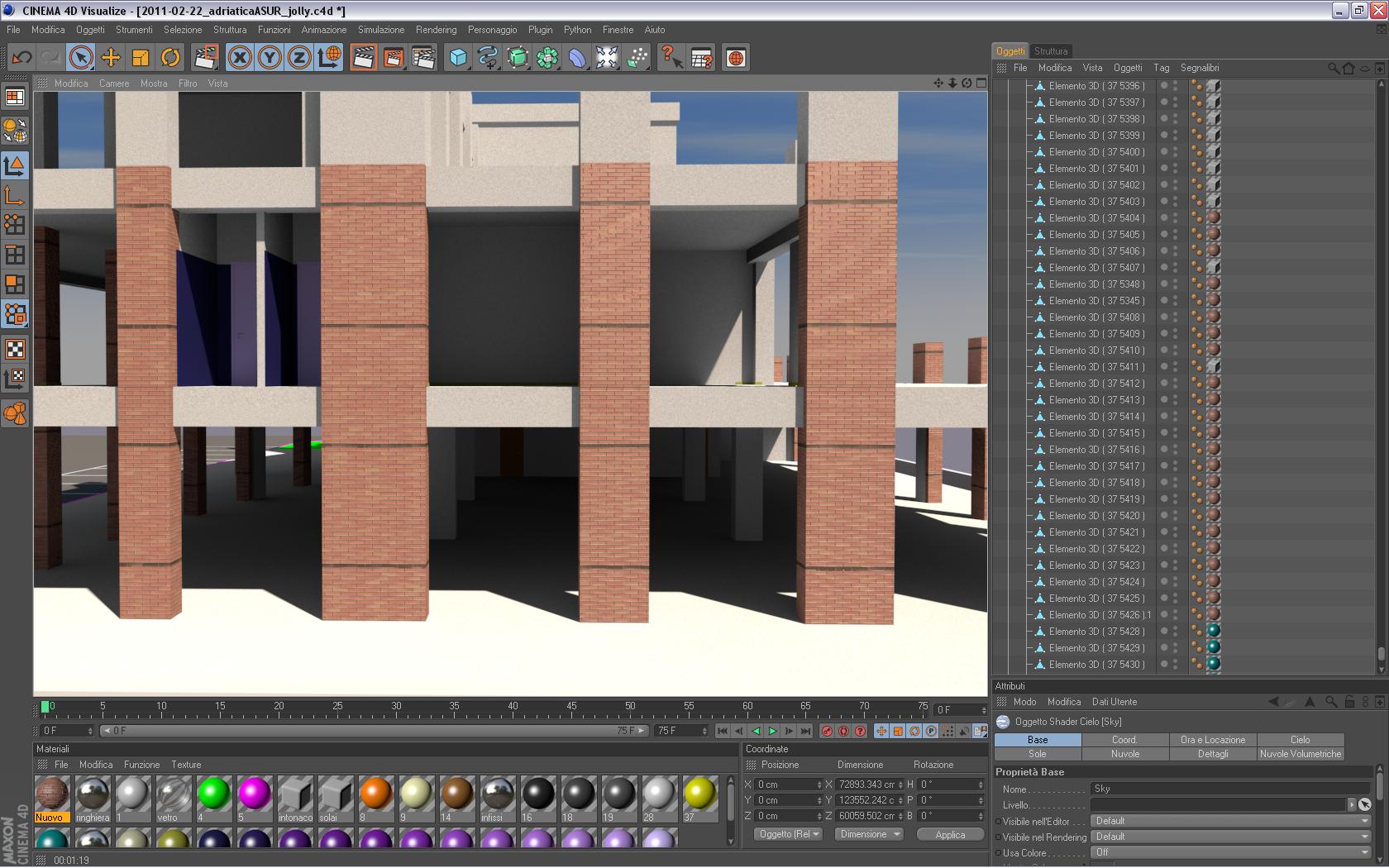This screenshot has width=1389, height=868.
Task: Open the Sole attributes tab
Action: (x=1038, y=754)
